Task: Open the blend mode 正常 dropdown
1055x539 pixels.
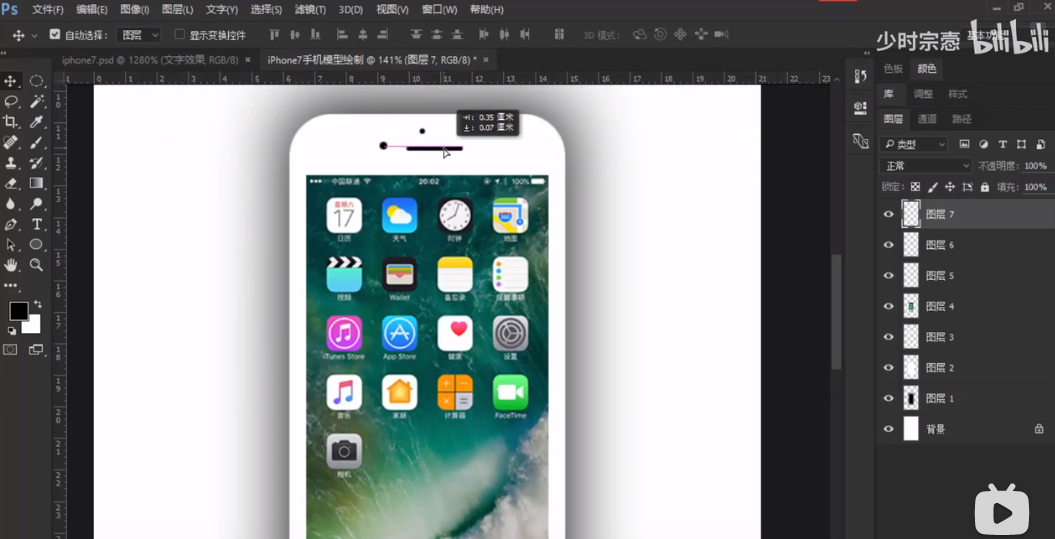Action: click(926, 166)
